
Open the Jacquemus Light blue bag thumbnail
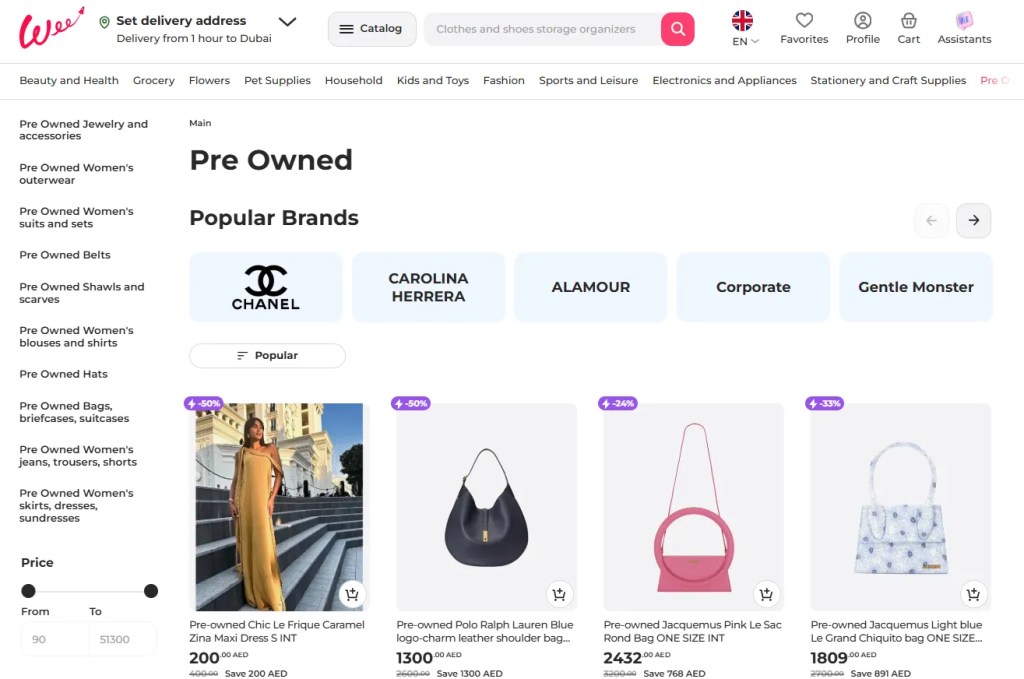pyautogui.click(x=900, y=507)
